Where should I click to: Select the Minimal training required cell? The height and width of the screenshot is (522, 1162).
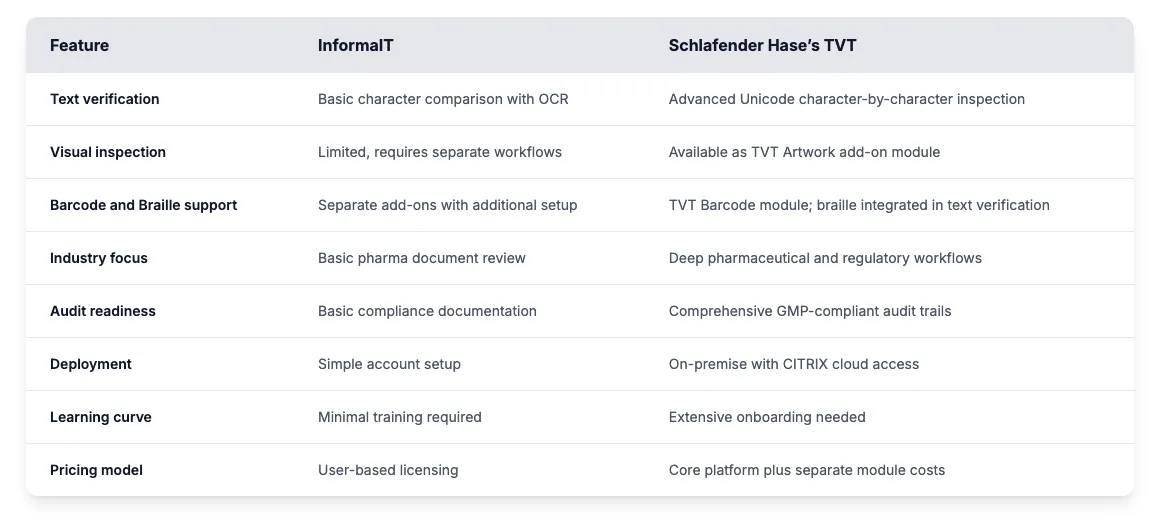tap(400, 417)
